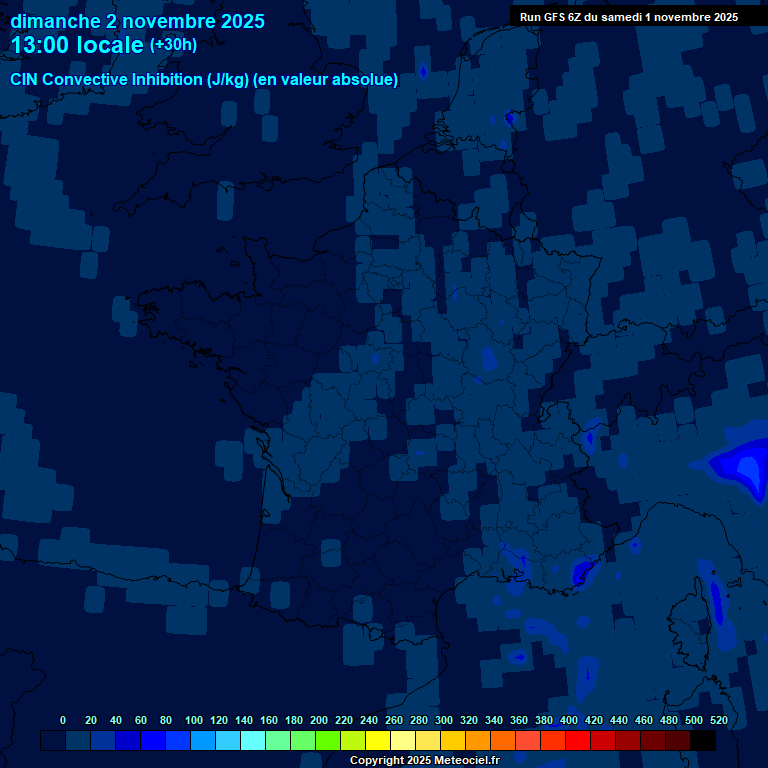The height and width of the screenshot is (768, 768).
Task: Click the Run GFS 6Z header label
Action: [x=629, y=17]
